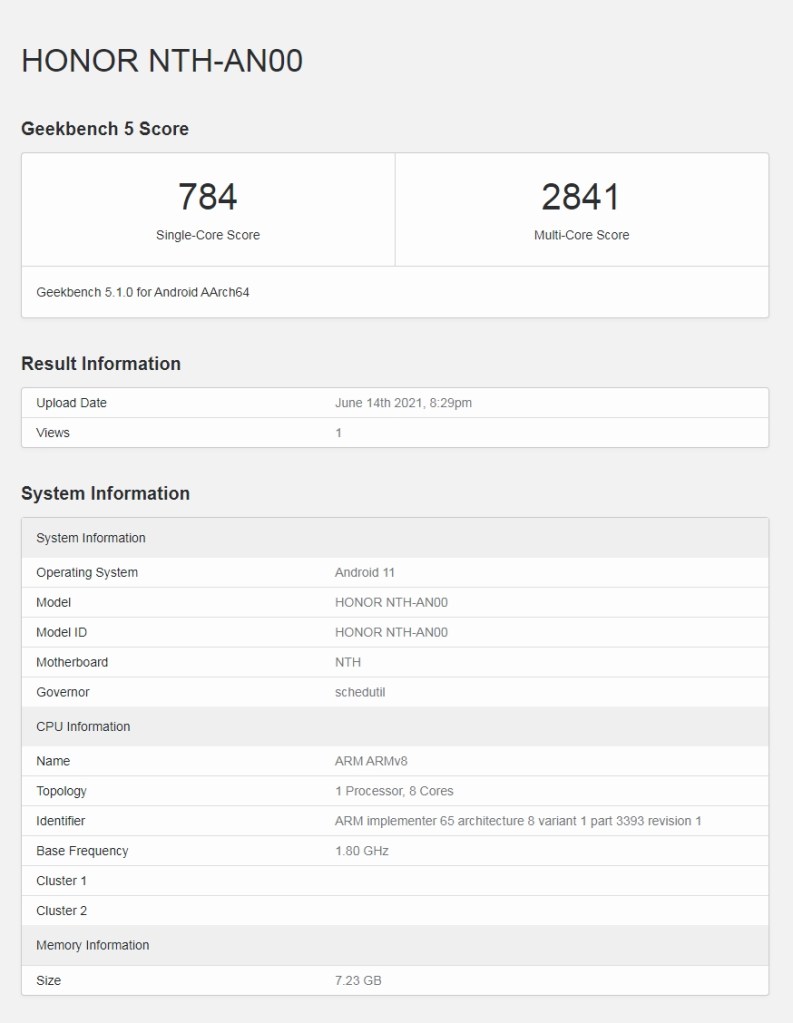Click the Memory Information section header
Image resolution: width=793 pixels, height=1023 pixels.
[92, 945]
